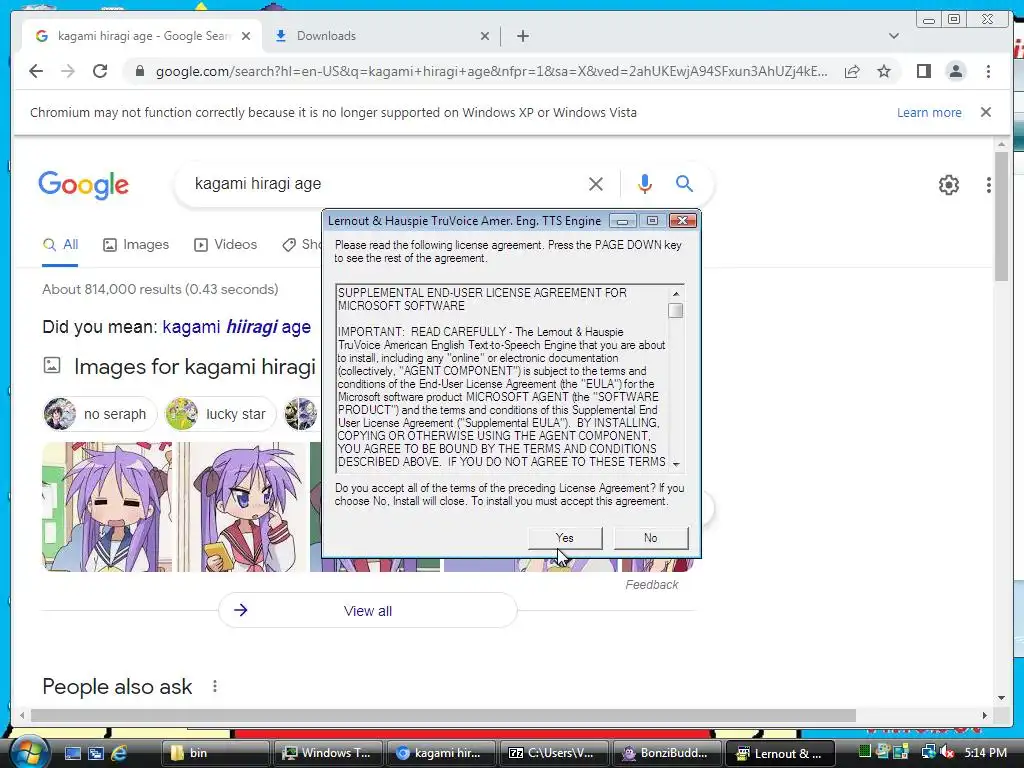The height and width of the screenshot is (768, 1024).
Task: Click Yes to accept license agreement
Action: [565, 537]
